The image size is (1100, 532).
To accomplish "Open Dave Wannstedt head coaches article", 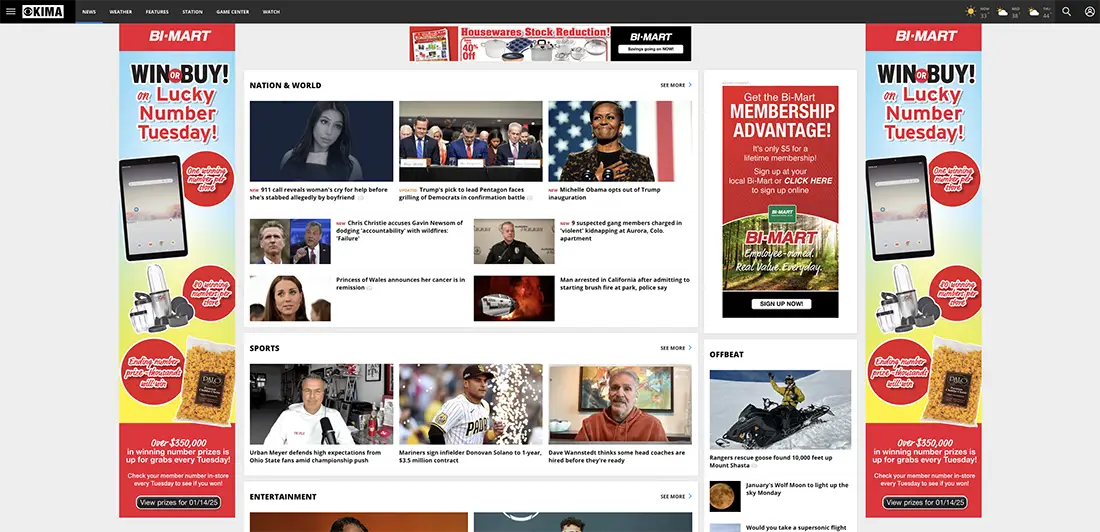I will click(x=617, y=457).
